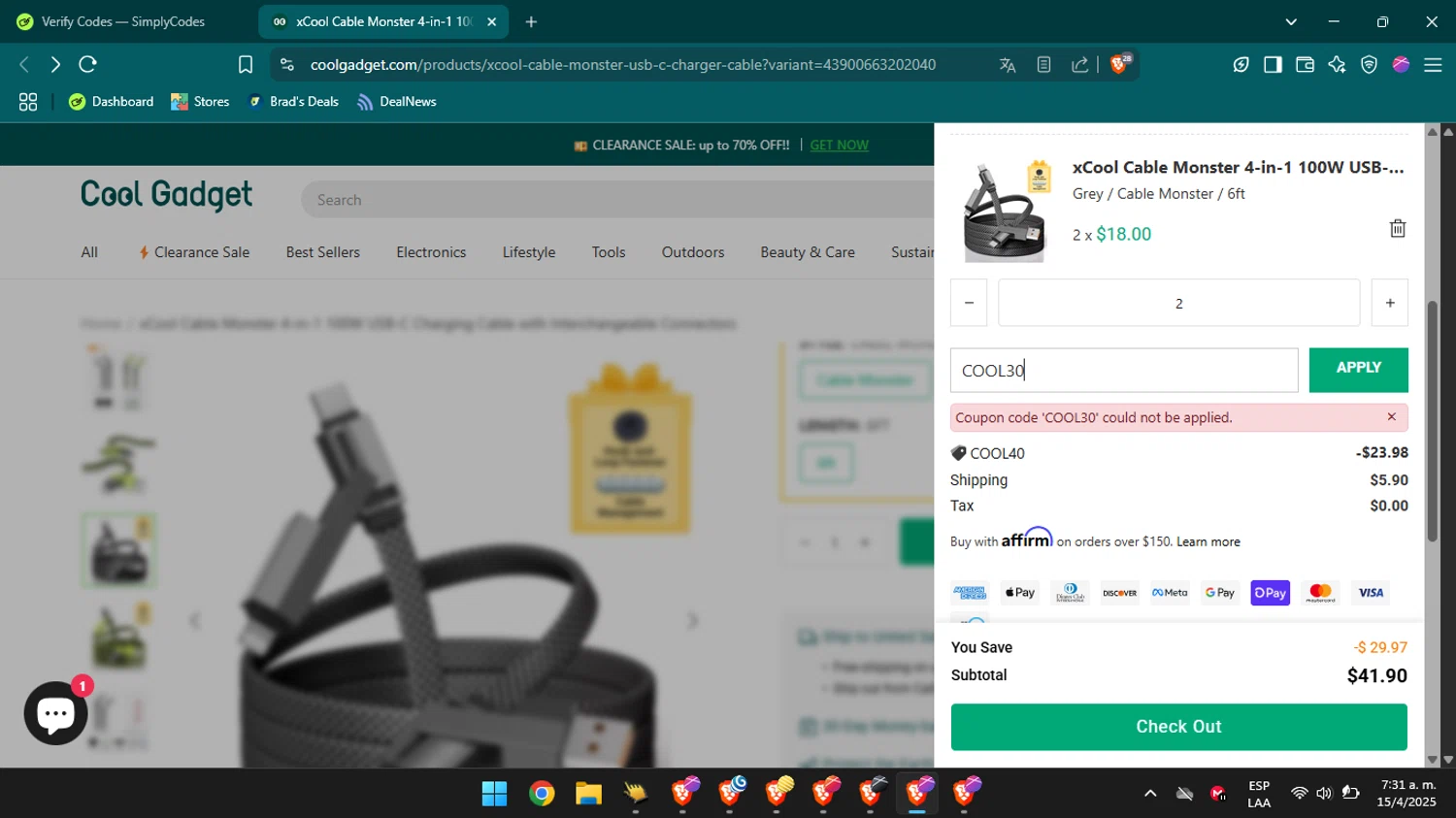Dismiss the coupon error message

coord(1391,417)
